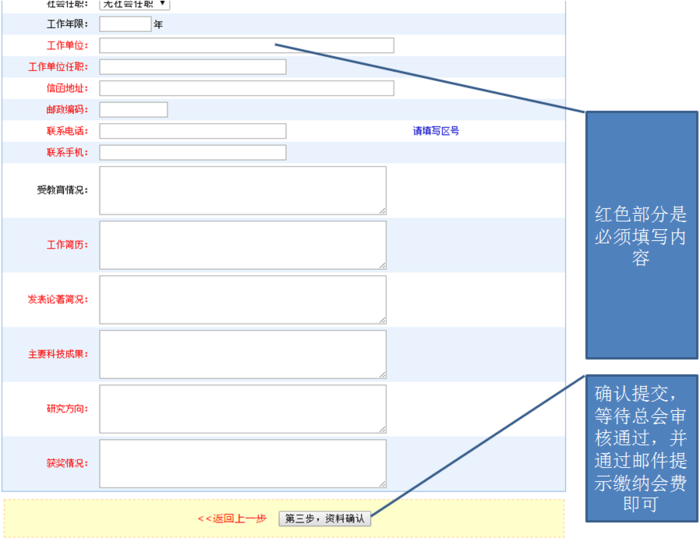Click the red 工作单位任职 label

pos(58,67)
